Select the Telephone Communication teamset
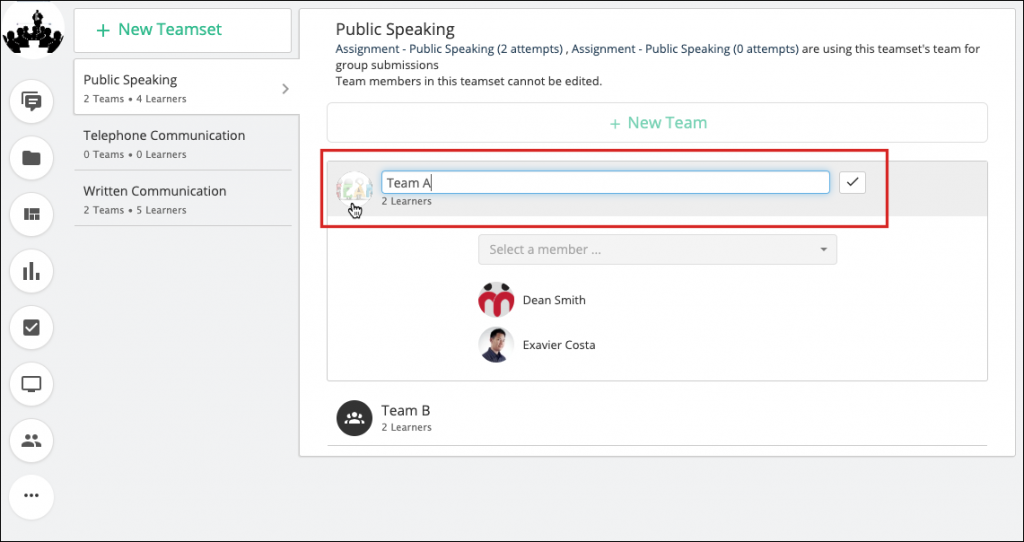This screenshot has width=1024, height=542. tap(183, 144)
